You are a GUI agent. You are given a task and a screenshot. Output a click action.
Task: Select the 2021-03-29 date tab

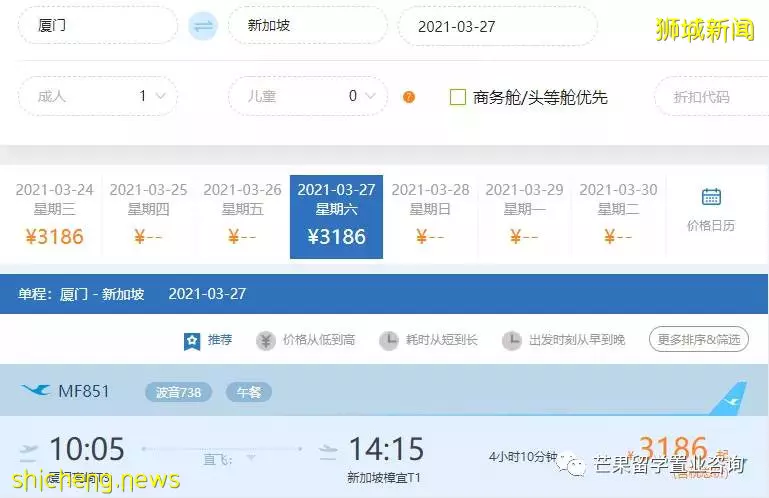(x=524, y=216)
